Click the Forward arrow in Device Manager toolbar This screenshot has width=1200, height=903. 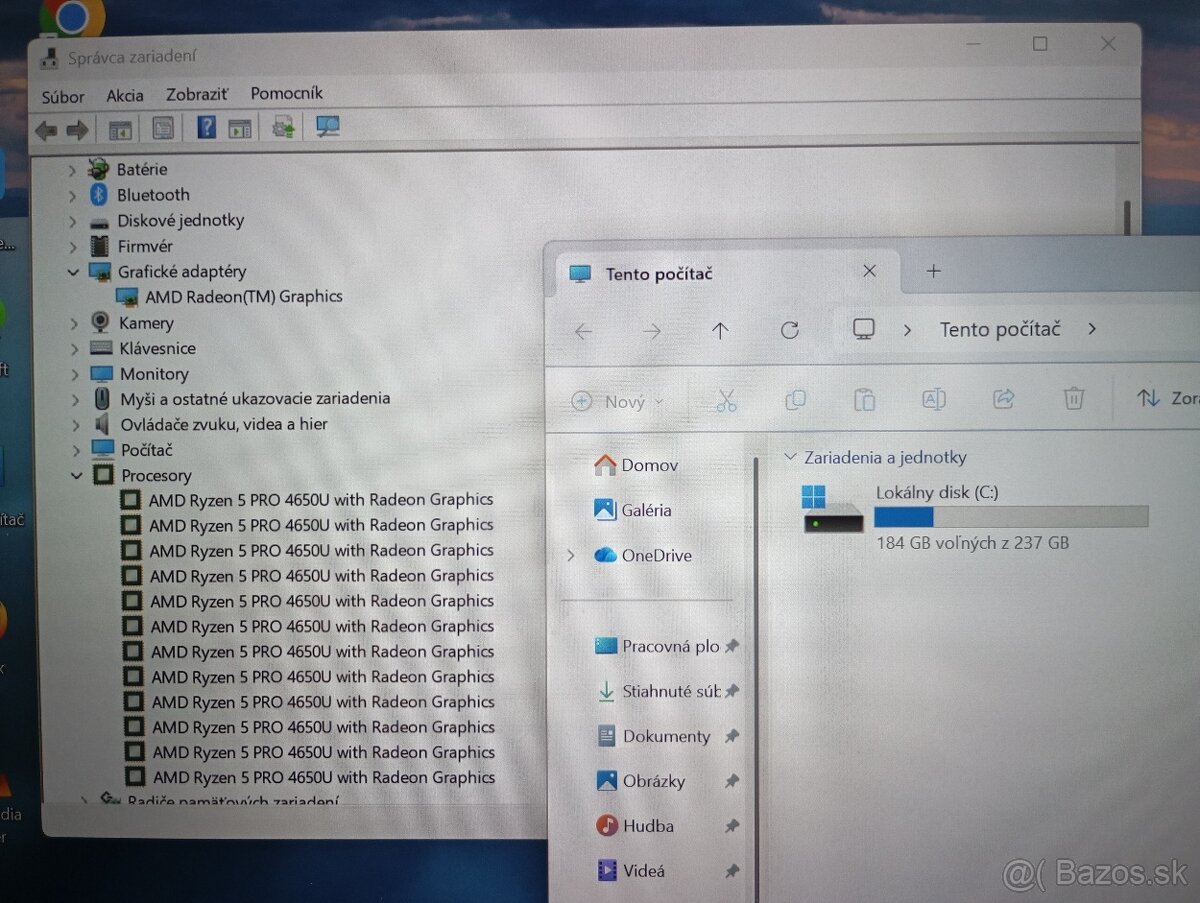point(77,130)
